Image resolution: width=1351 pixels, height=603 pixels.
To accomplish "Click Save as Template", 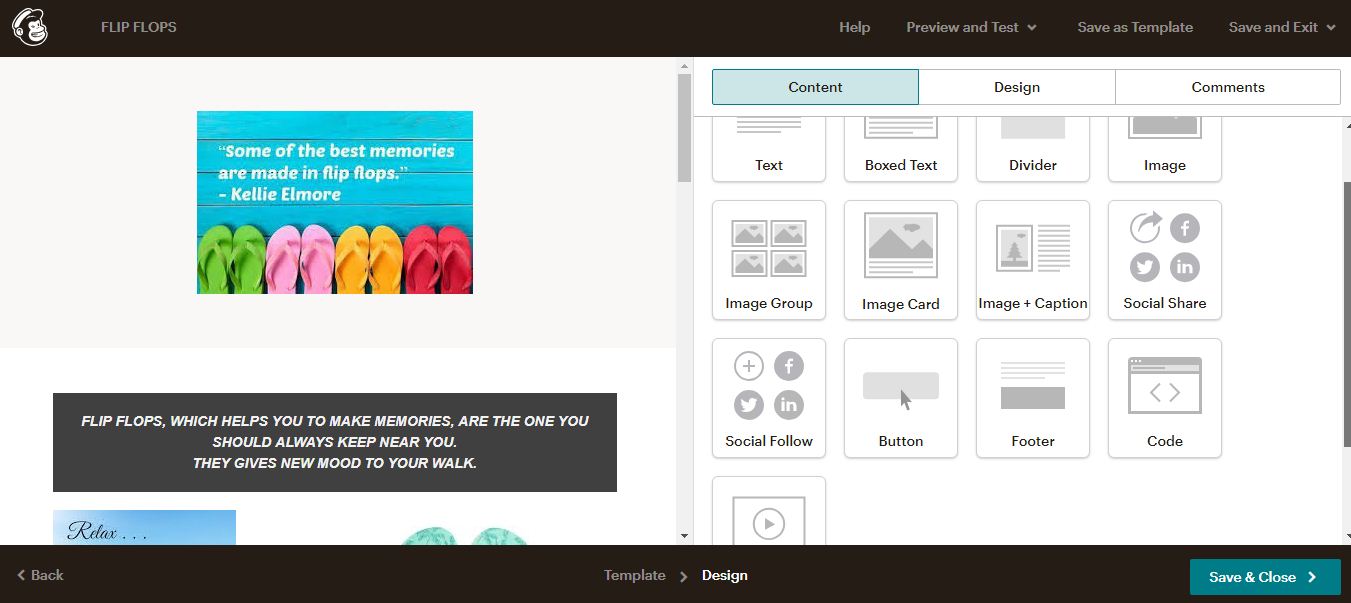I will pyautogui.click(x=1135, y=27).
